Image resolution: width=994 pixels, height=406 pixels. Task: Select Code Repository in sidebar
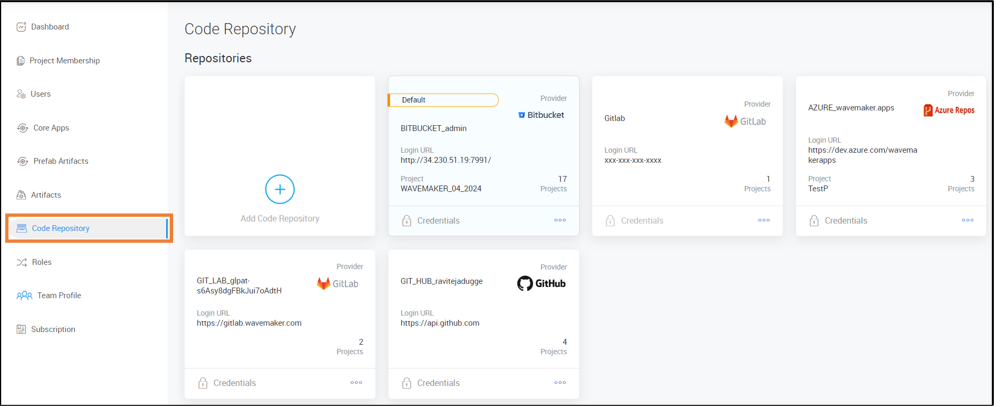click(x=61, y=228)
